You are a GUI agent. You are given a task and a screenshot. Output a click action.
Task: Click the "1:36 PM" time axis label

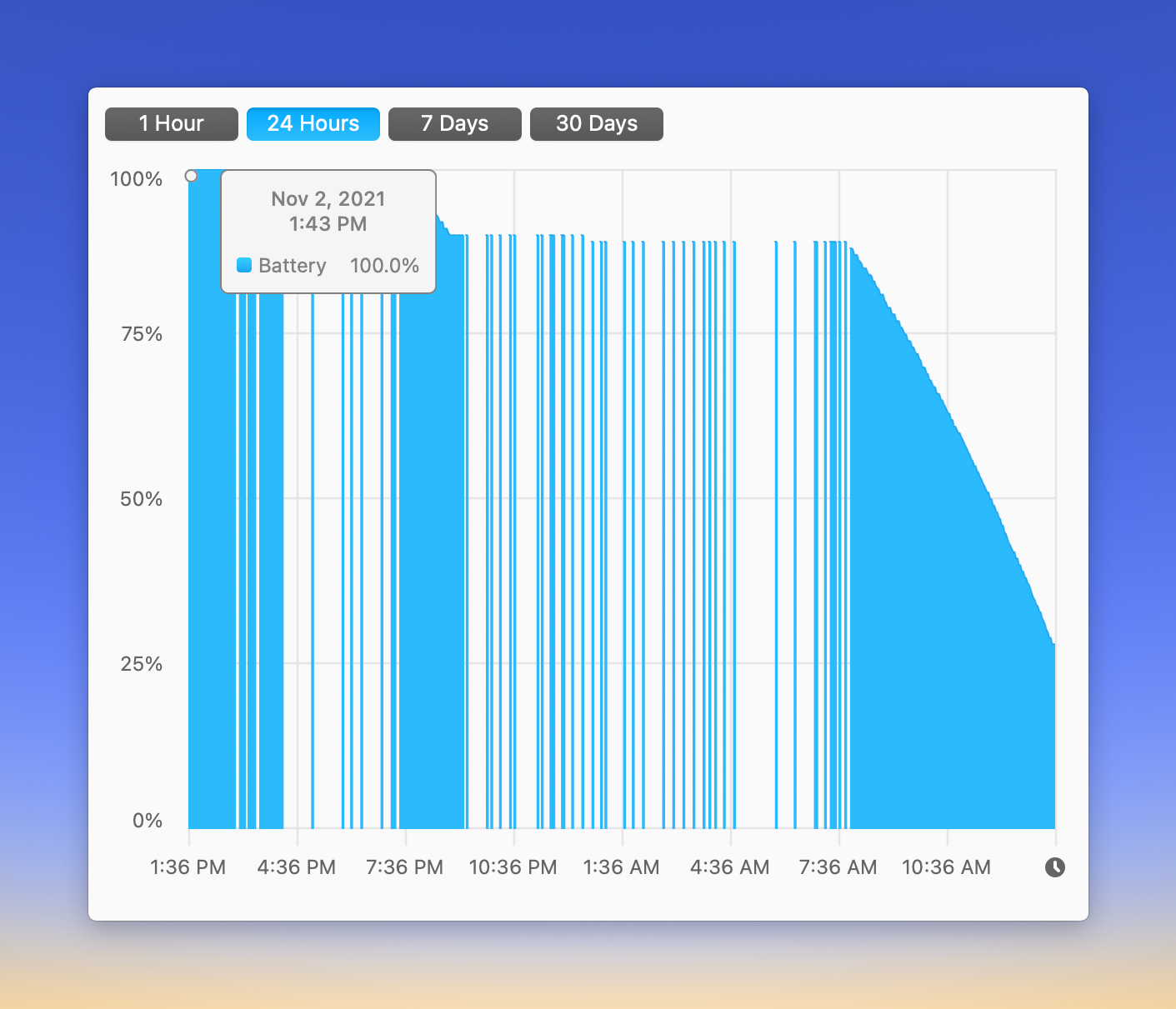[188, 867]
